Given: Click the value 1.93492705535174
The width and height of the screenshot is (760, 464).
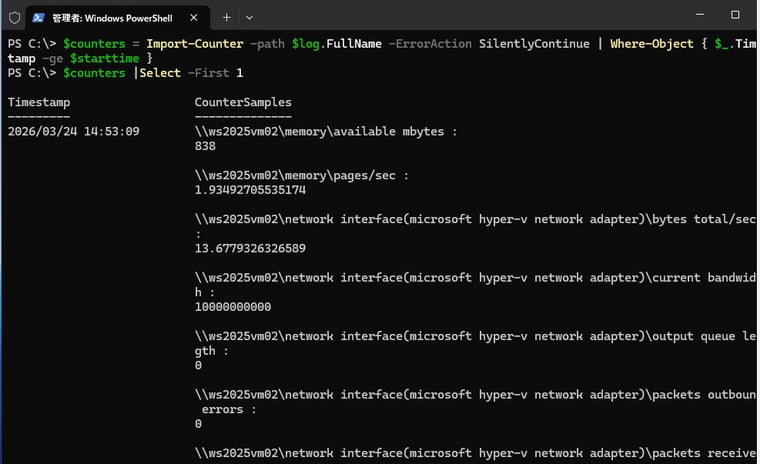Looking at the screenshot, I should [x=250, y=190].
